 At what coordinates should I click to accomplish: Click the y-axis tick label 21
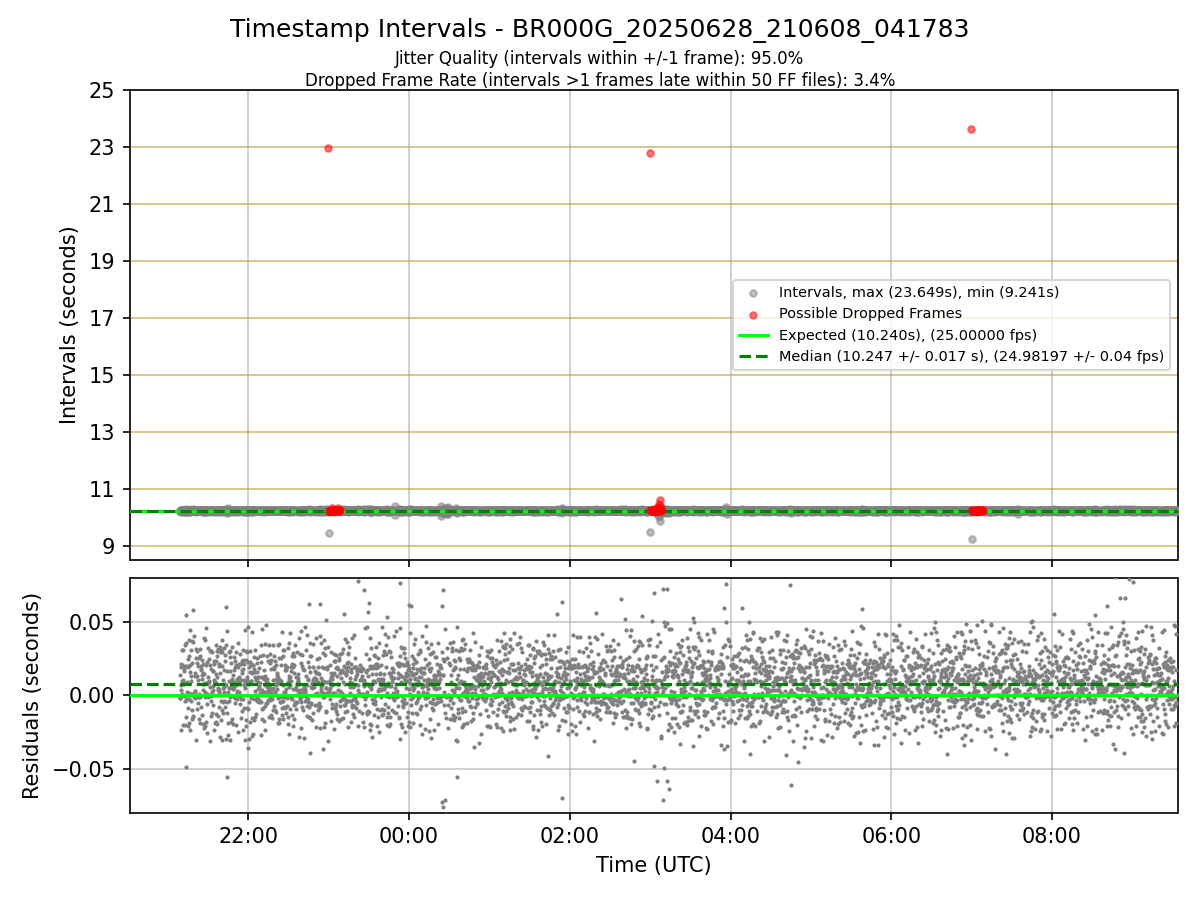point(102,205)
